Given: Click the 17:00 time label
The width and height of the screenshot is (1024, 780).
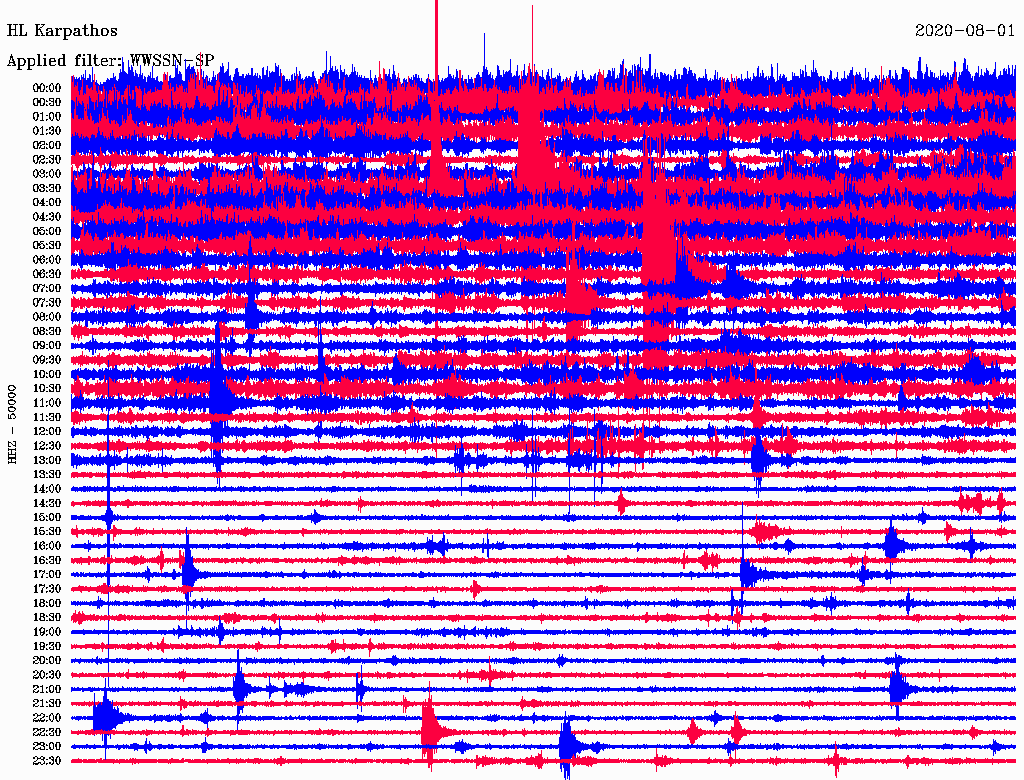Looking at the screenshot, I should 47,574.
